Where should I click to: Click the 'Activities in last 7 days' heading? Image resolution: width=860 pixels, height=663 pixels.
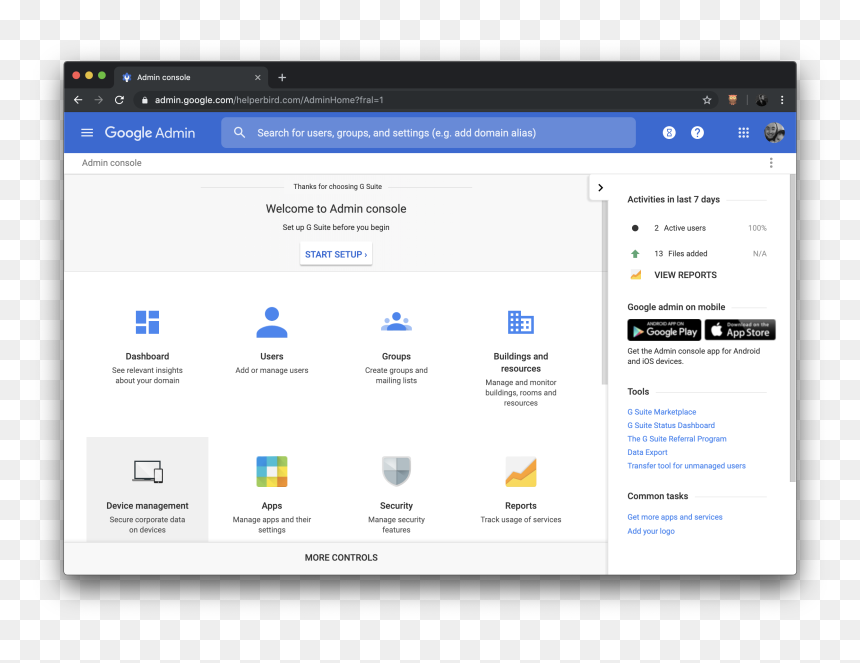[673, 200]
